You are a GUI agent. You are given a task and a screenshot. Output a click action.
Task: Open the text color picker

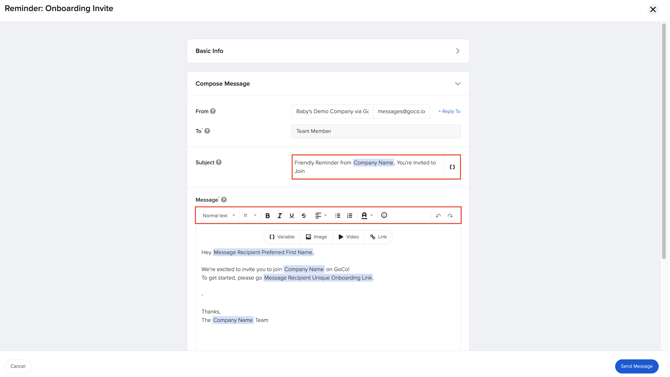pos(367,215)
